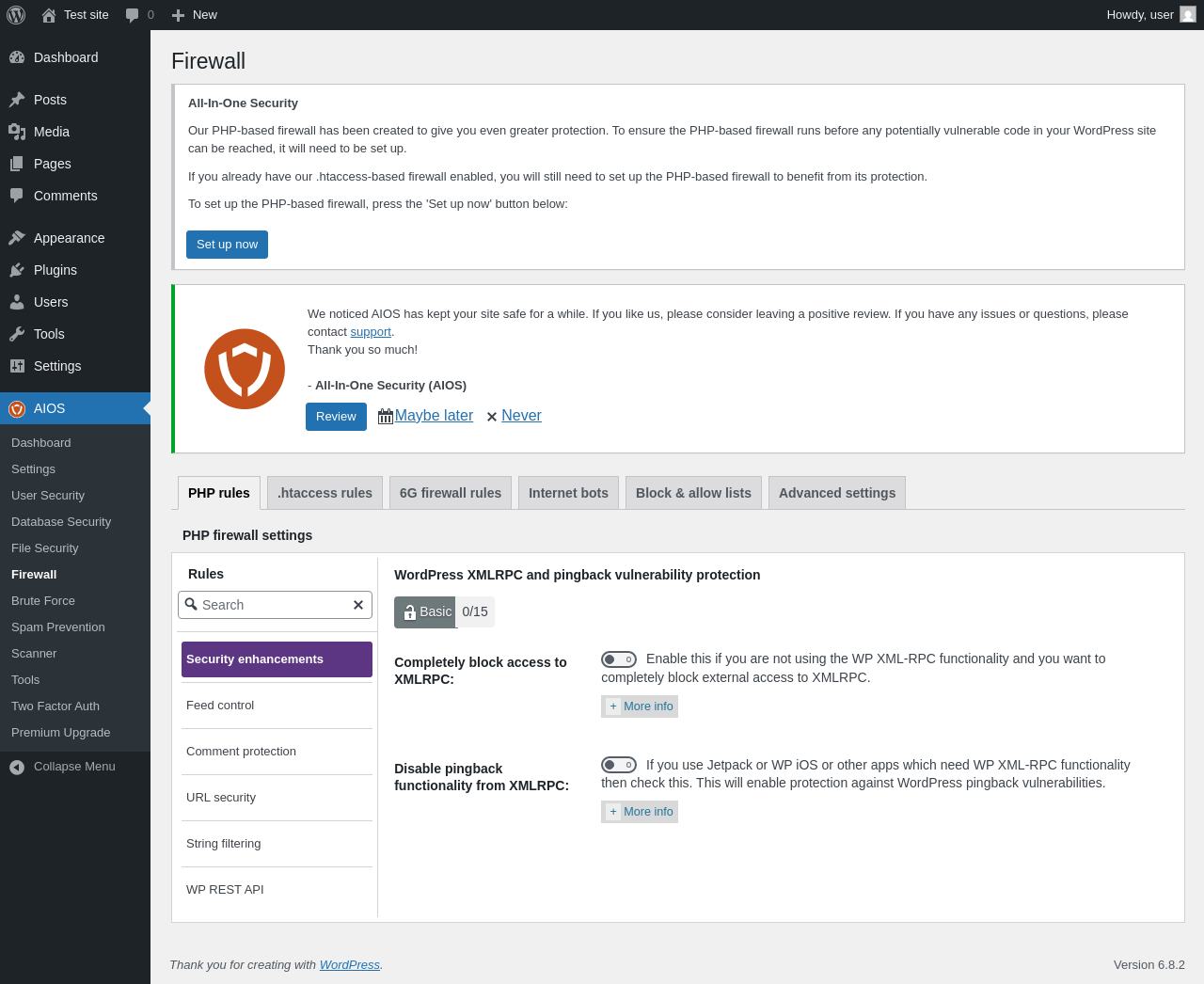1204x984 pixels.
Task: Click the Set up now button
Action: pos(227,245)
